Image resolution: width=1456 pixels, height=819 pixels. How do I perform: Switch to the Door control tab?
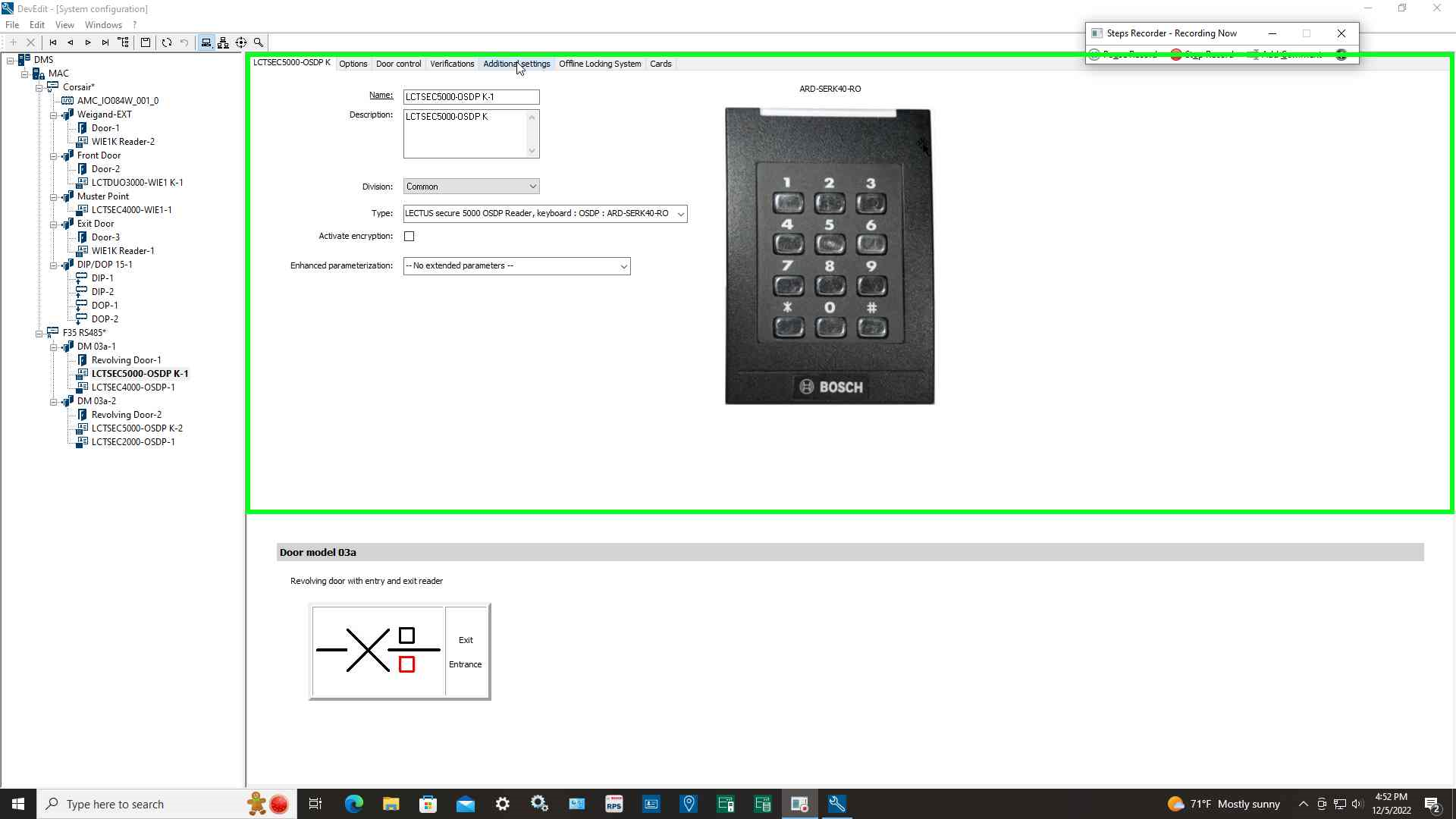click(x=398, y=64)
